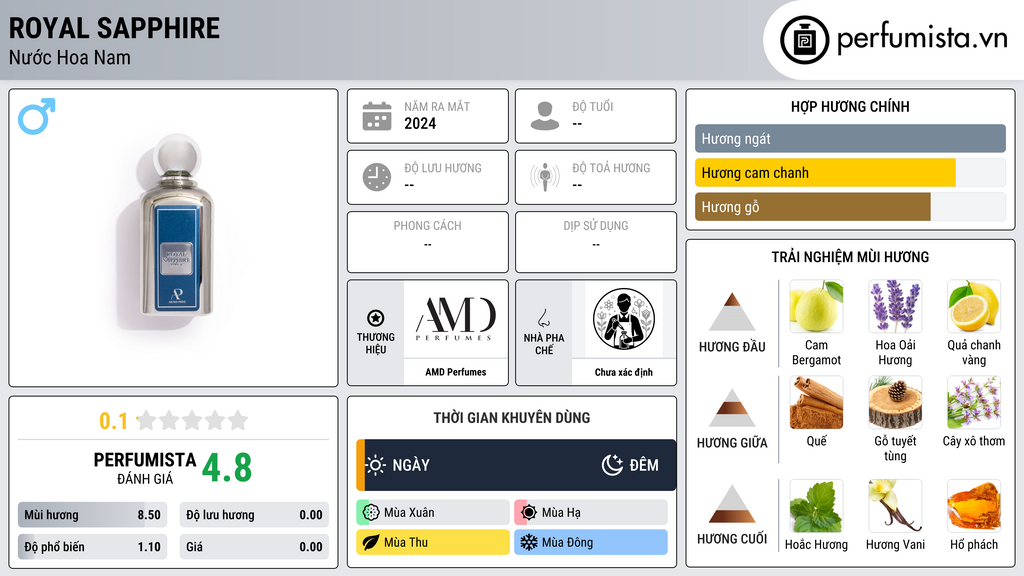The image size is (1024, 576).
Task: Click the AMD Perfumes brand logo
Action: pyautogui.click(x=456, y=319)
